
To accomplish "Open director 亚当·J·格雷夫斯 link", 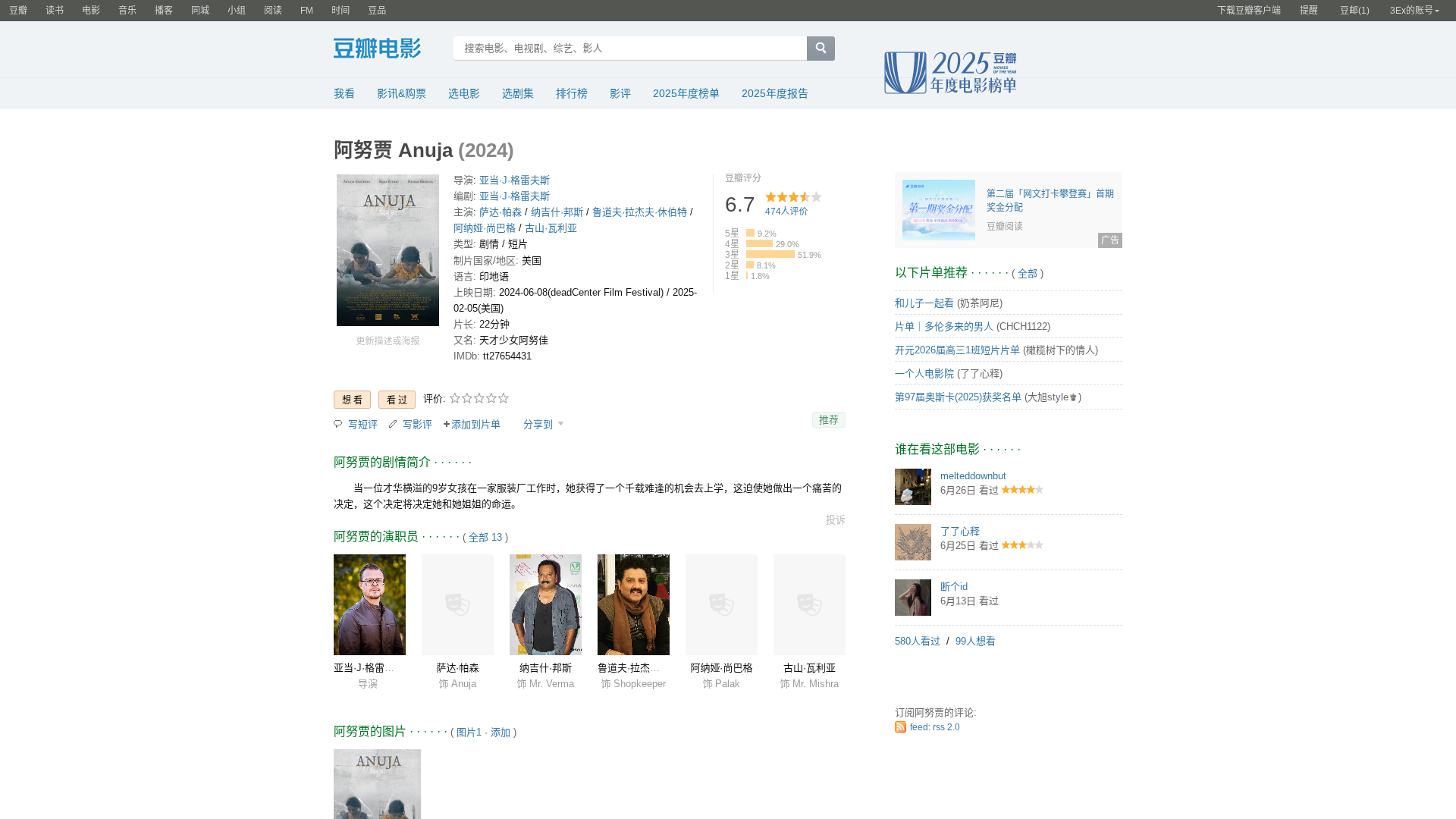I will (514, 180).
